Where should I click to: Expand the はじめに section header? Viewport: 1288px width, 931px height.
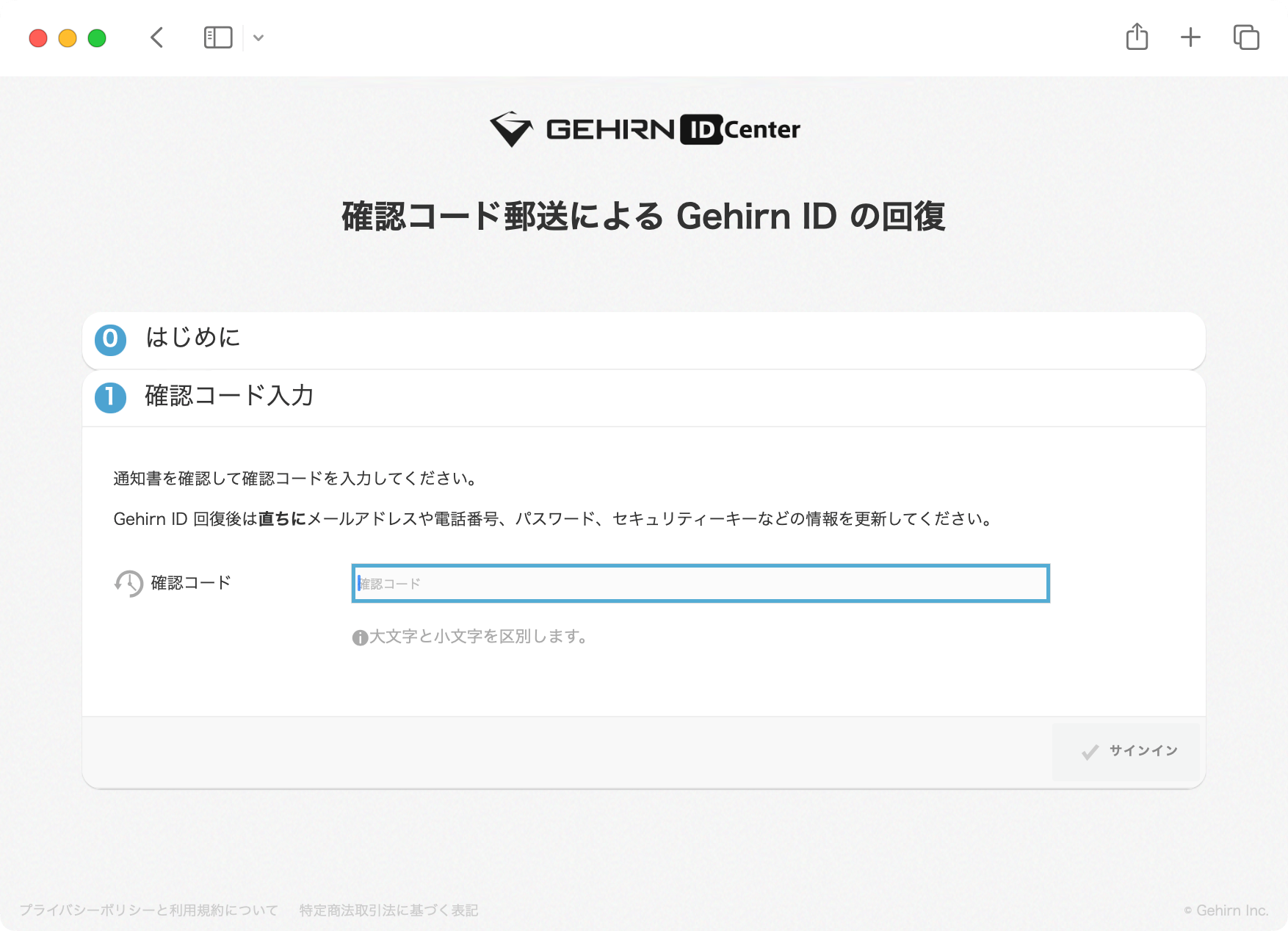click(193, 338)
